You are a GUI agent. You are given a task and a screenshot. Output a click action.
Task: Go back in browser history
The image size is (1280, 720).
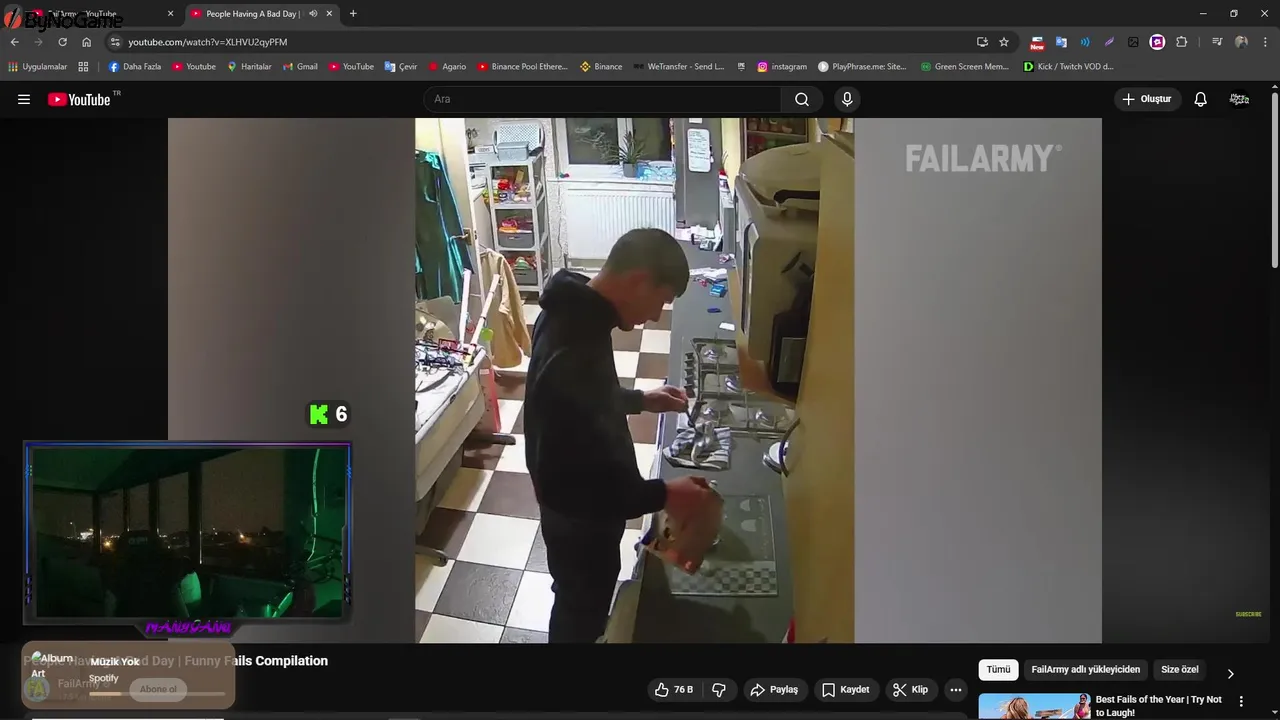(x=15, y=42)
